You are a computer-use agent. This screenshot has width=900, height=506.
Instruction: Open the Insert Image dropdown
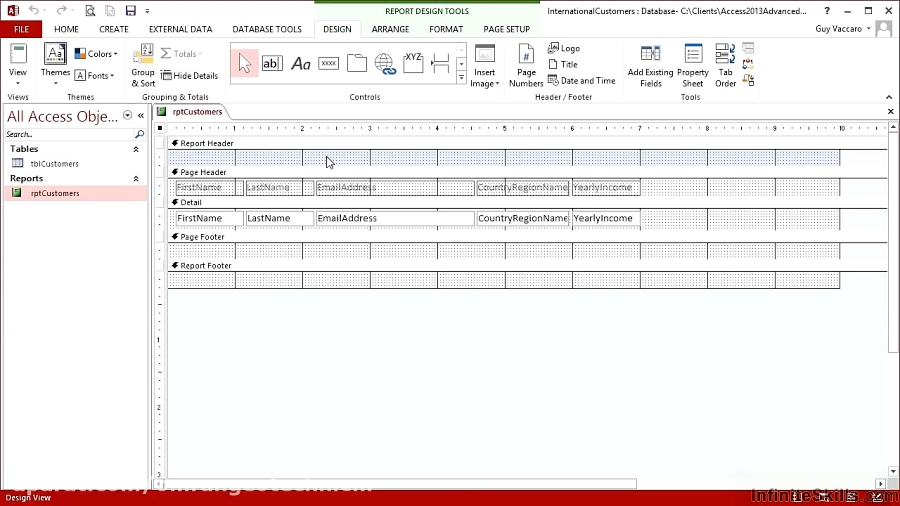click(484, 67)
